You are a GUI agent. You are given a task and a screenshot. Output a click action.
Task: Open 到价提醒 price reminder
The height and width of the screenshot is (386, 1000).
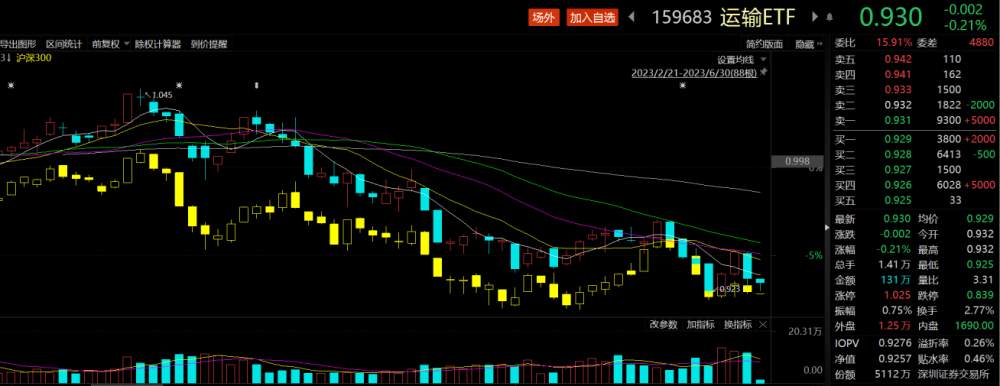[x=209, y=44]
